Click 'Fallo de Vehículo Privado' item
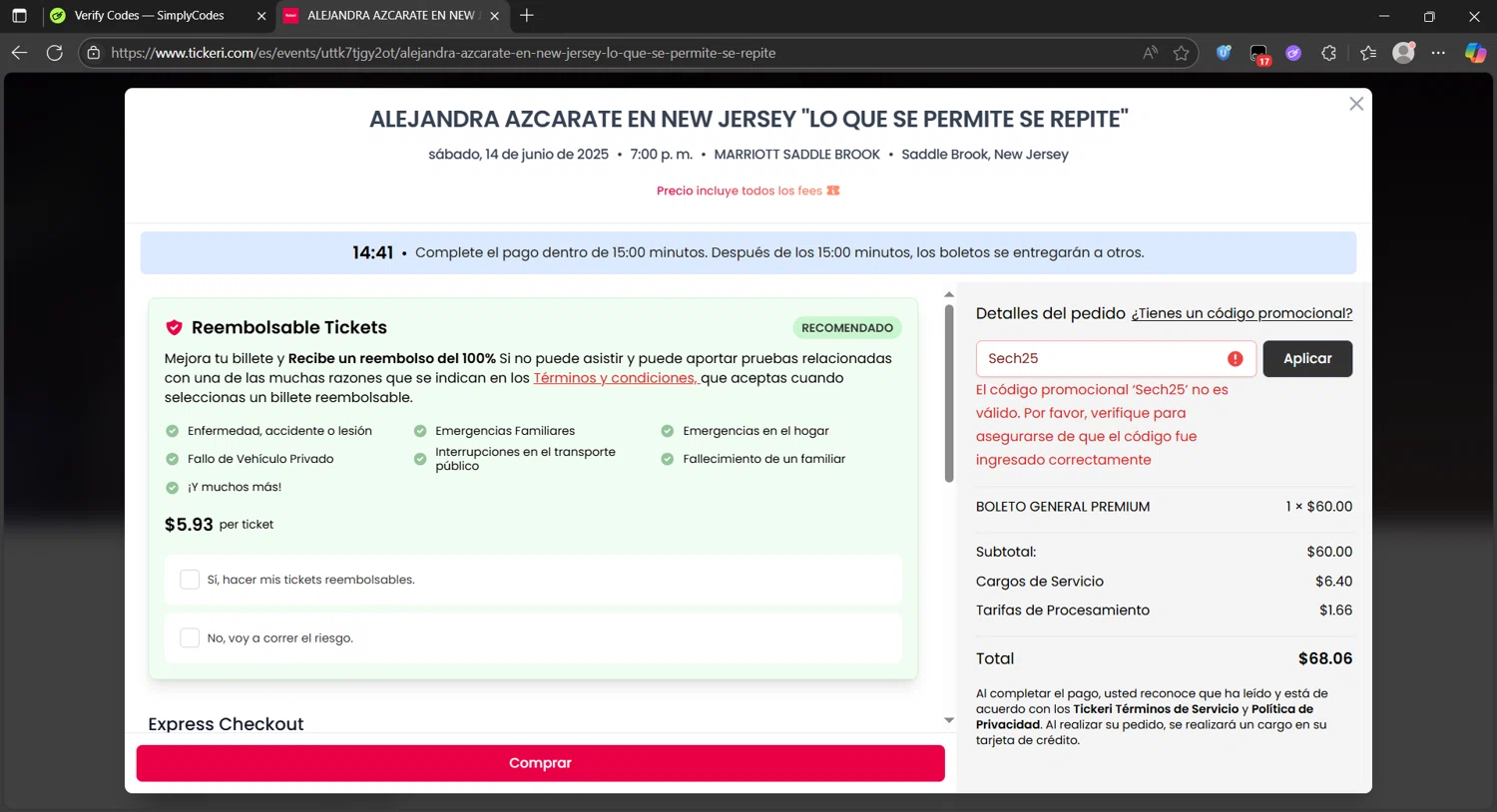 (260, 459)
